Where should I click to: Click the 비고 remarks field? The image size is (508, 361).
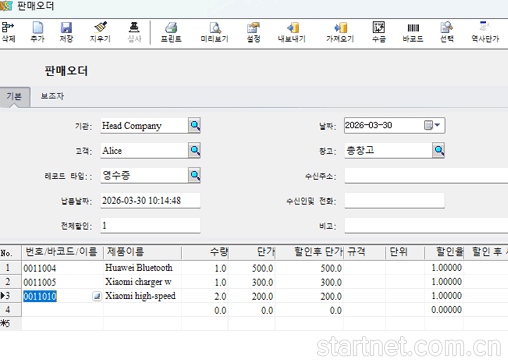click(x=426, y=226)
